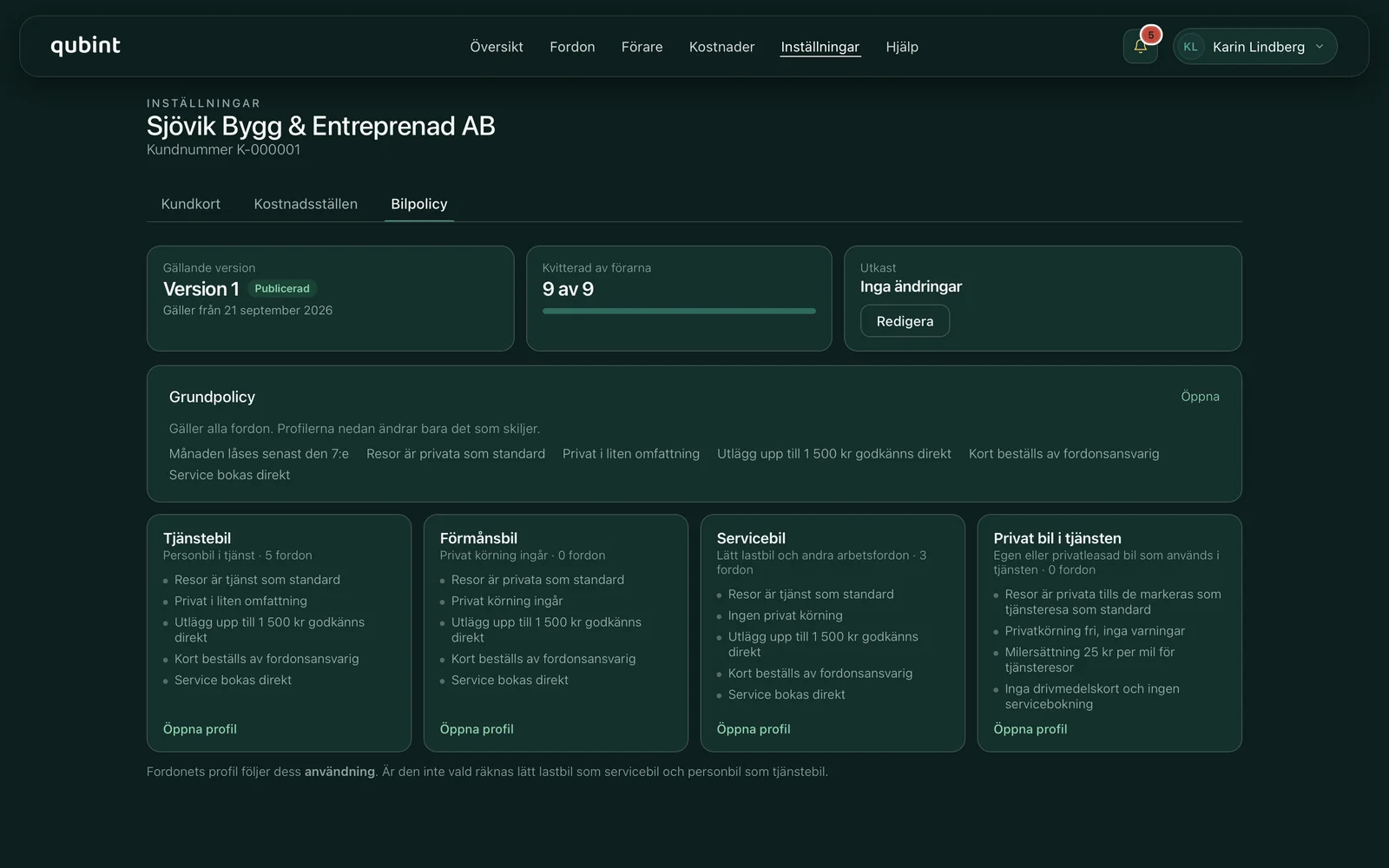
Task: Click the Servicebil card title
Action: 751,538
